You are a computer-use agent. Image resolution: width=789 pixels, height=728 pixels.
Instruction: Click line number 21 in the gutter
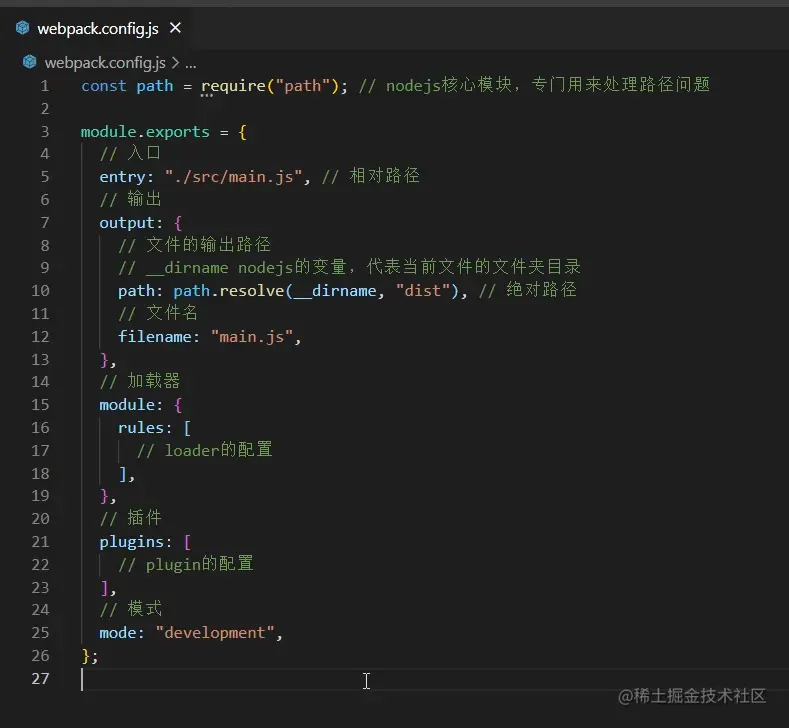click(40, 541)
